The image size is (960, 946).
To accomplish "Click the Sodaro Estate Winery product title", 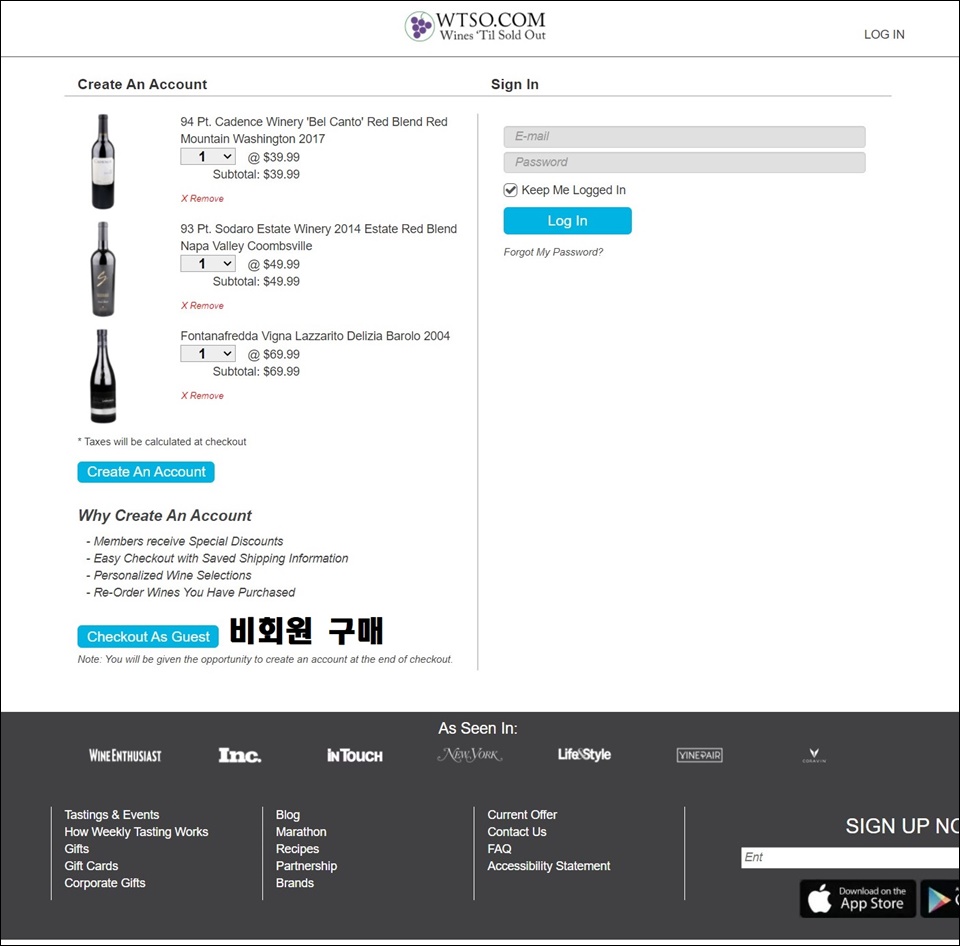I will point(318,238).
